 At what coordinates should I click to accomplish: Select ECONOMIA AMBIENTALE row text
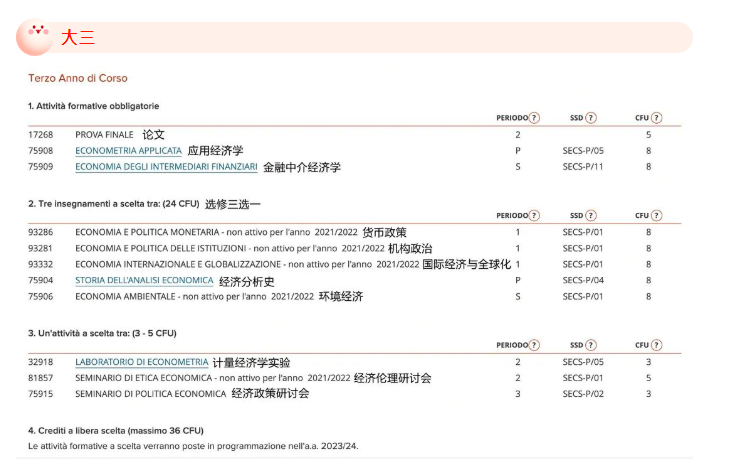[194, 296]
